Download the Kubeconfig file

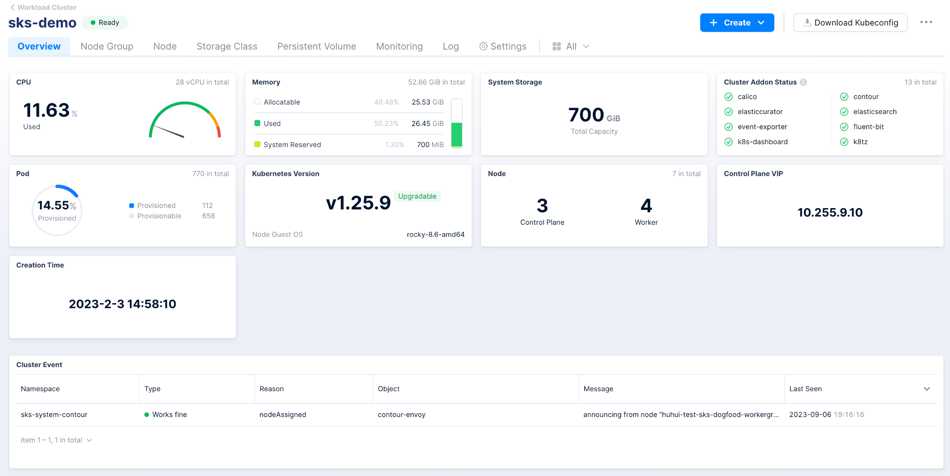pyautogui.click(x=850, y=22)
